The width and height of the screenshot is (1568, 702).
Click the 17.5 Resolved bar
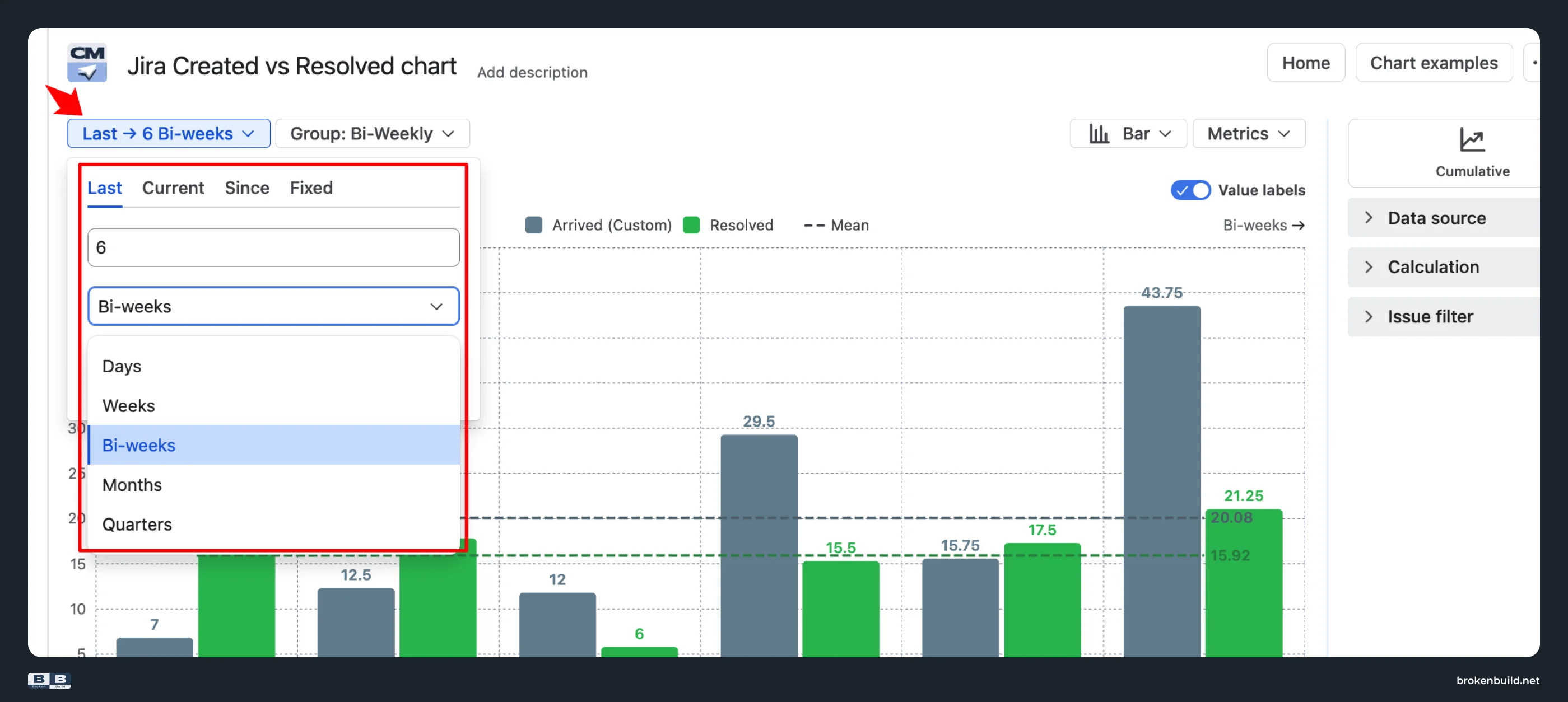[x=1042, y=599]
